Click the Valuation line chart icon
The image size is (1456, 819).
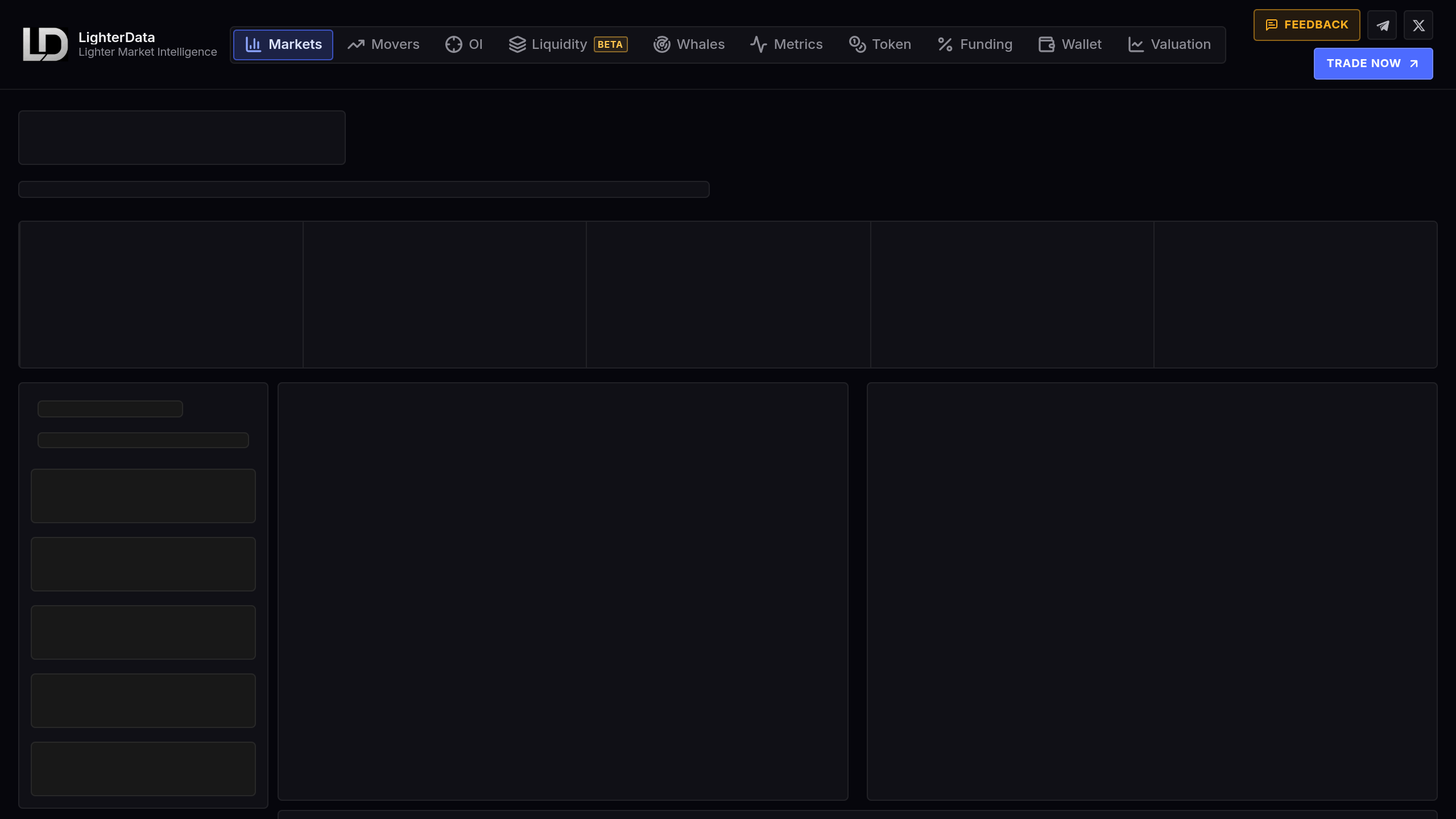pyautogui.click(x=1136, y=44)
